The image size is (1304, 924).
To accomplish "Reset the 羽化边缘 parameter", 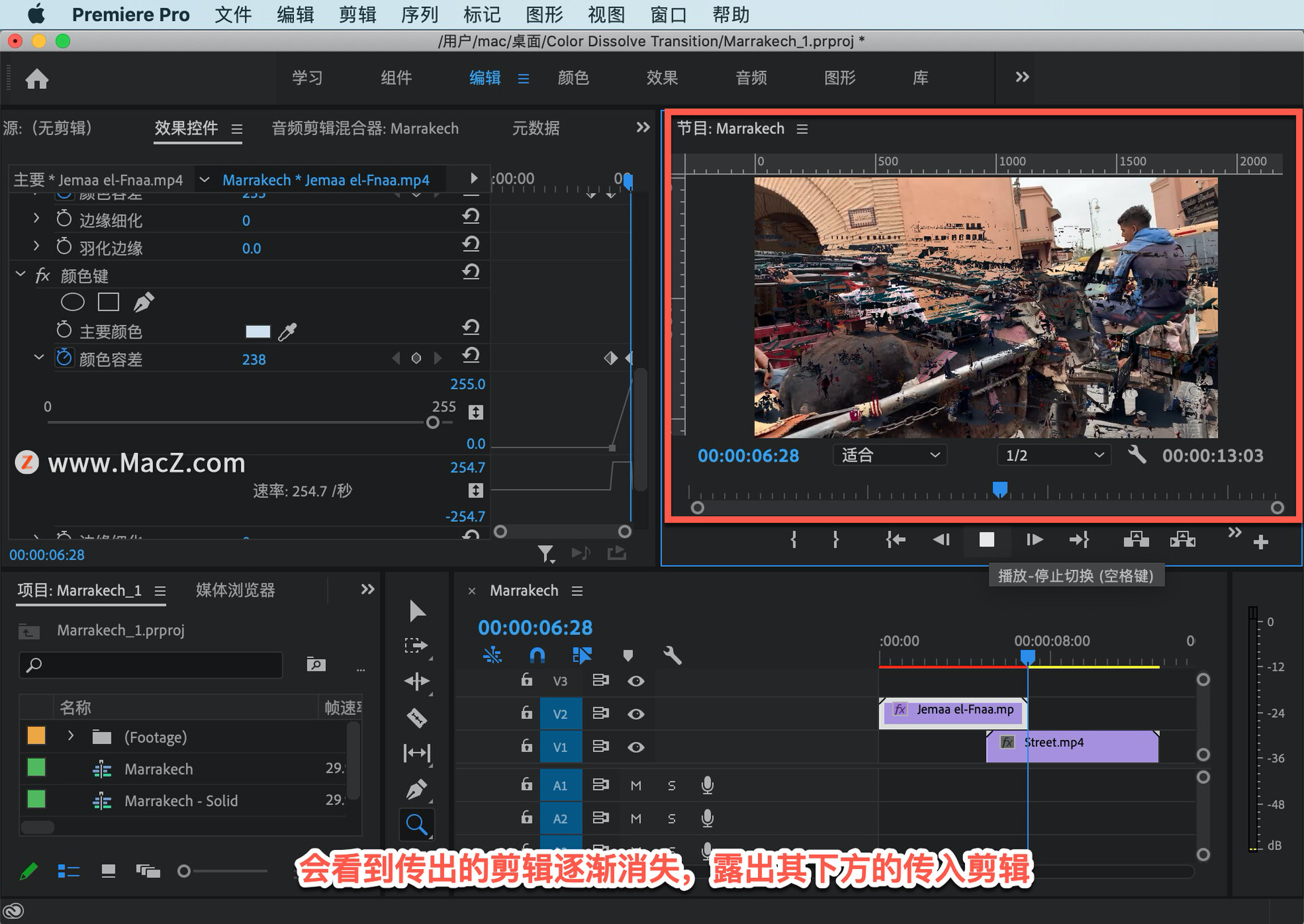I will tap(471, 244).
